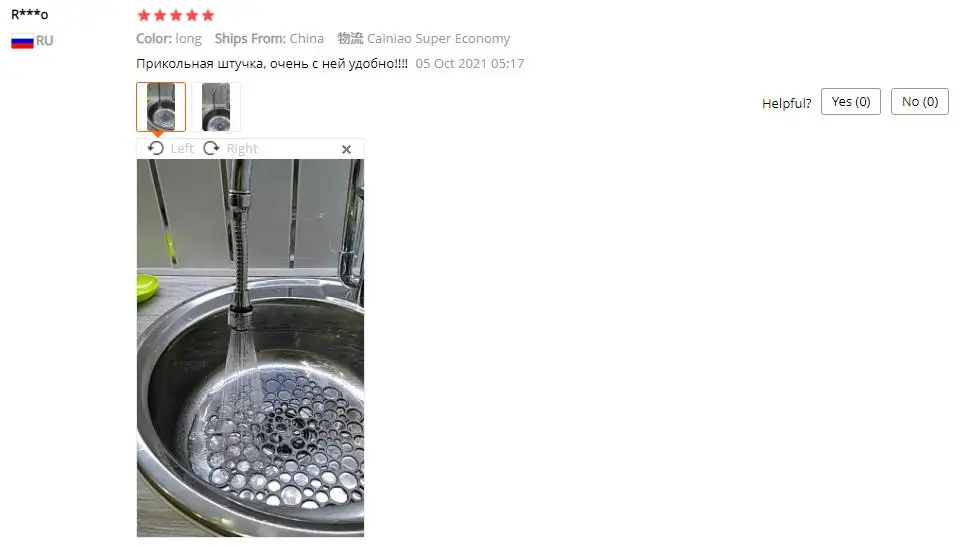Click 'Ships From: China' text
Viewport: 963px width, 547px height.
click(269, 39)
